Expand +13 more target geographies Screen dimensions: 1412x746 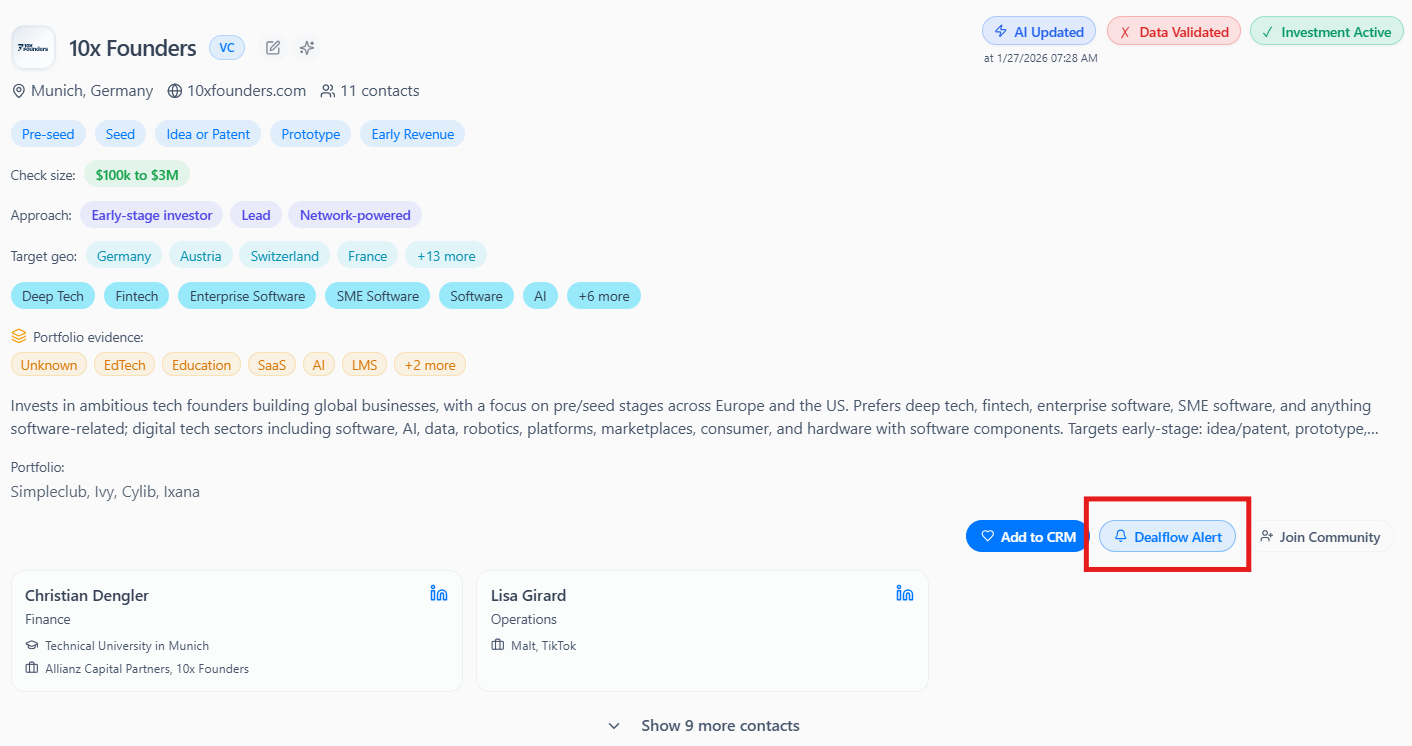coord(446,256)
